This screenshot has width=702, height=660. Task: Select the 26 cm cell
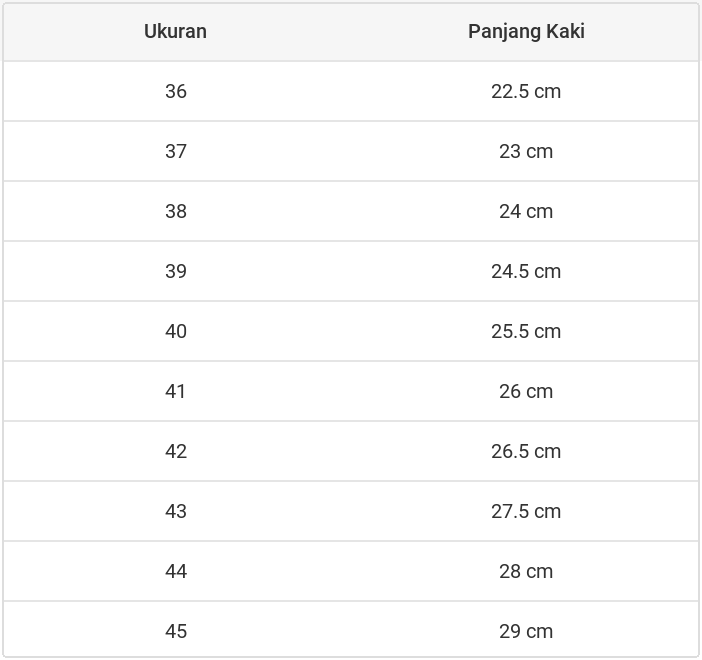[x=526, y=391]
